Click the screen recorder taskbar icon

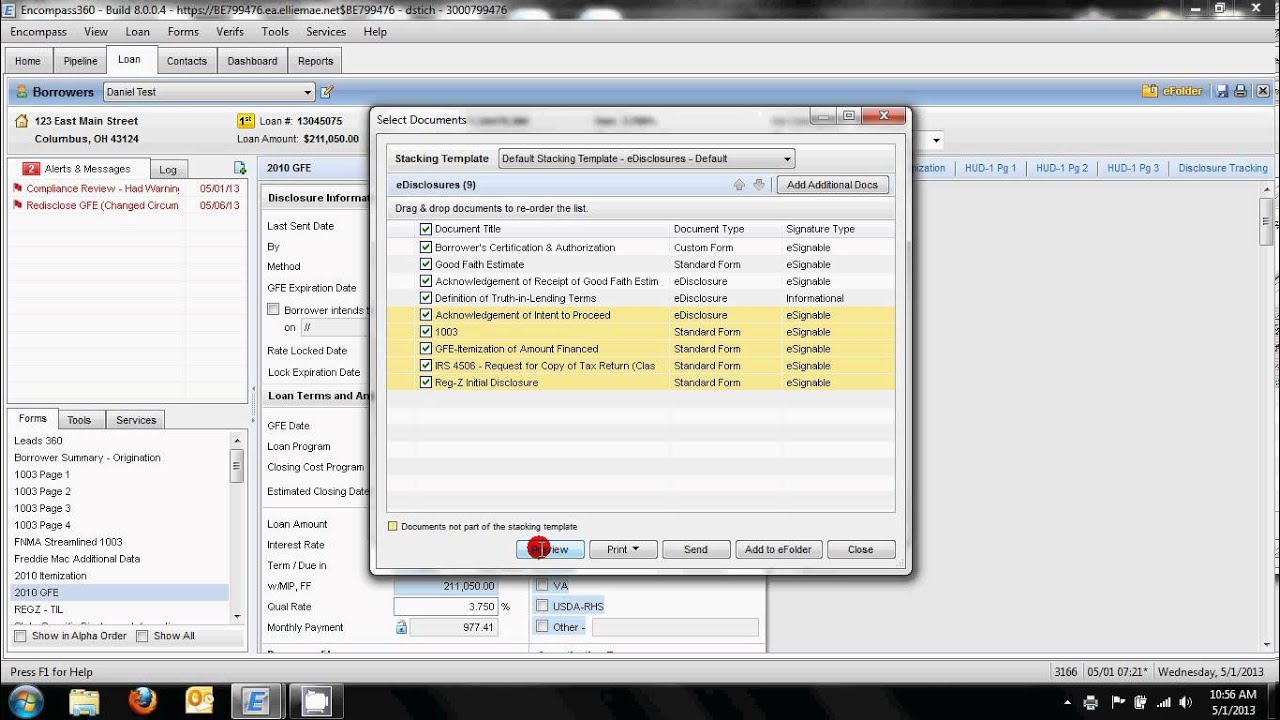click(316, 701)
